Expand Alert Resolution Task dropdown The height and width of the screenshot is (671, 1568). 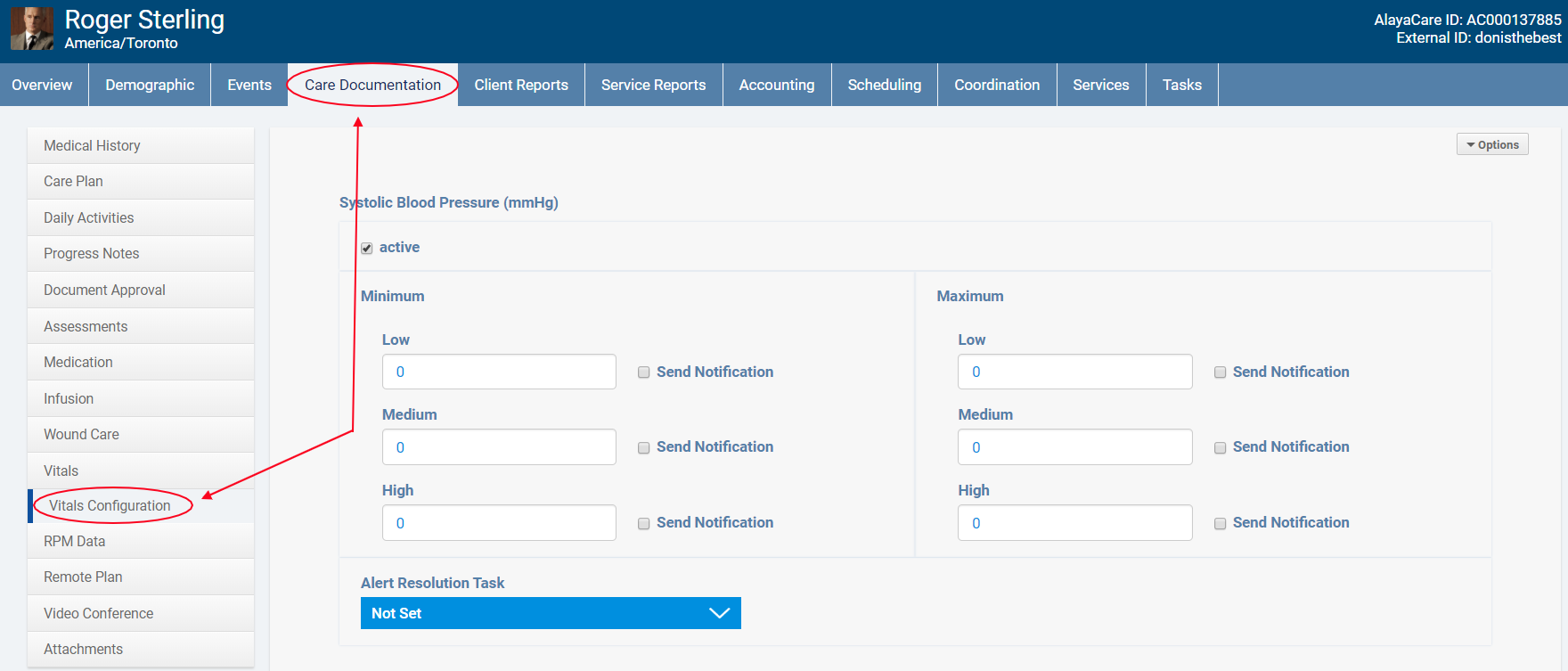[x=550, y=613]
